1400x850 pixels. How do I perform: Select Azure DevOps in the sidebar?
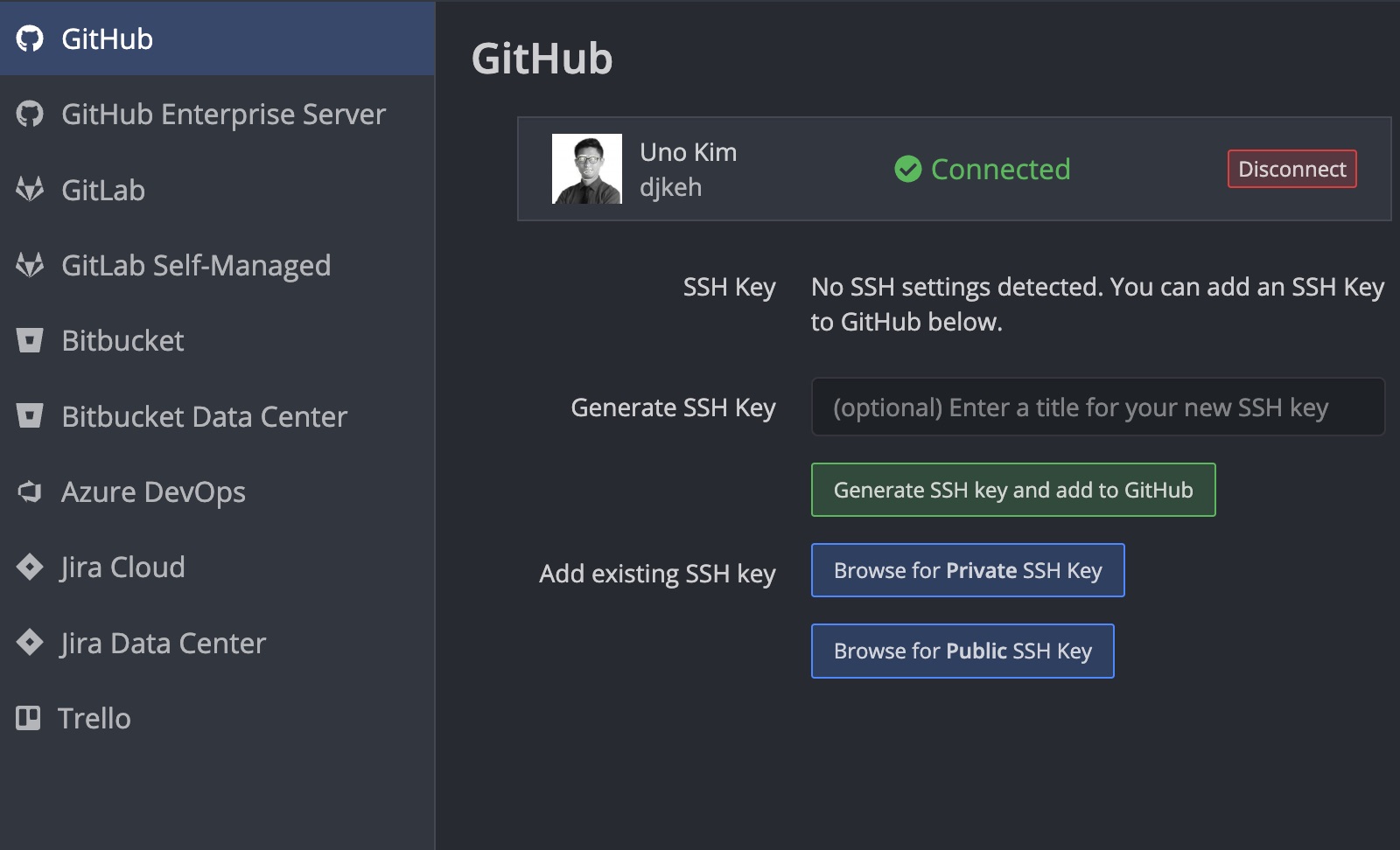click(153, 491)
